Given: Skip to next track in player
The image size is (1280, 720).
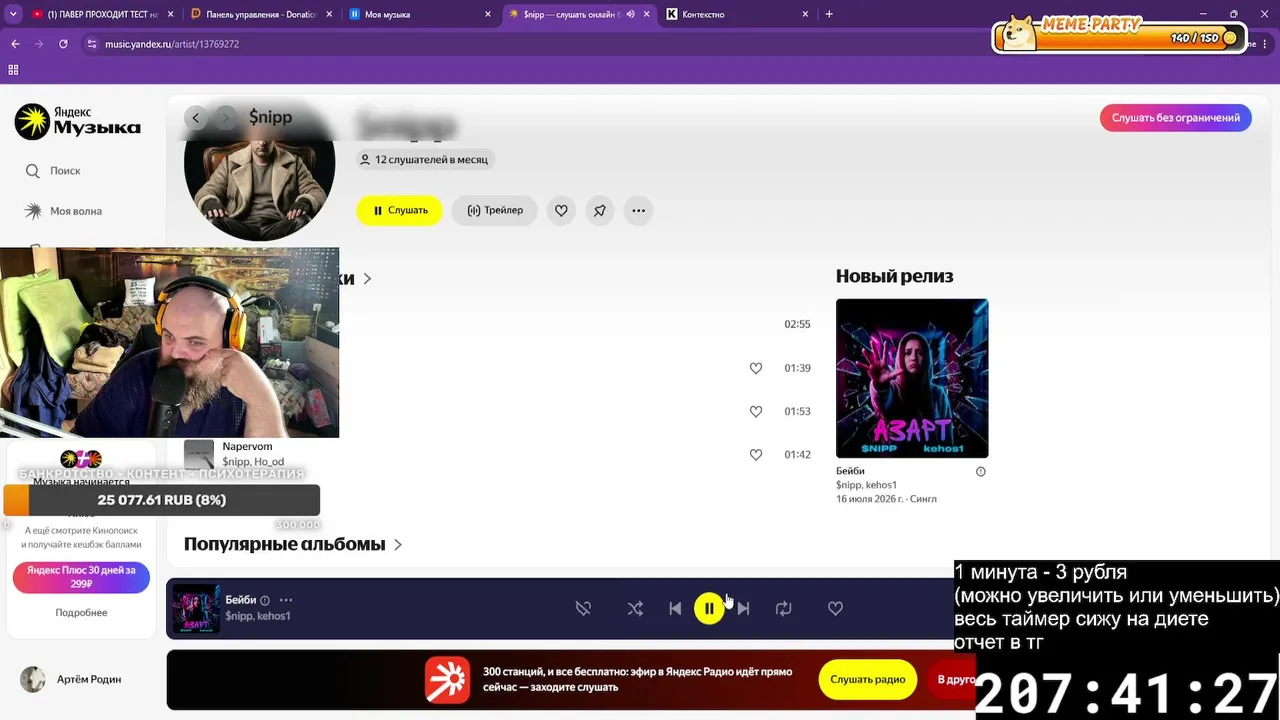Looking at the screenshot, I should pyautogui.click(x=743, y=608).
